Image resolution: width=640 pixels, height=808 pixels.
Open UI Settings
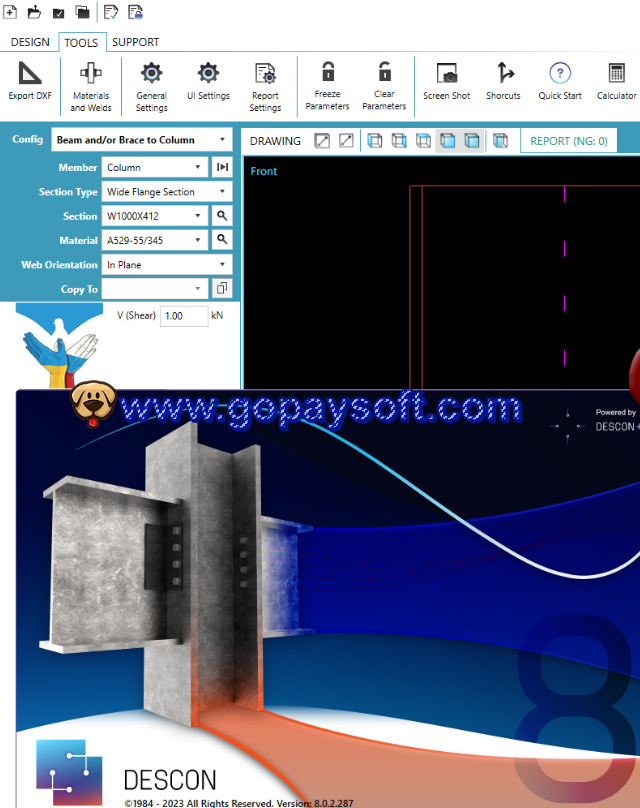(208, 81)
